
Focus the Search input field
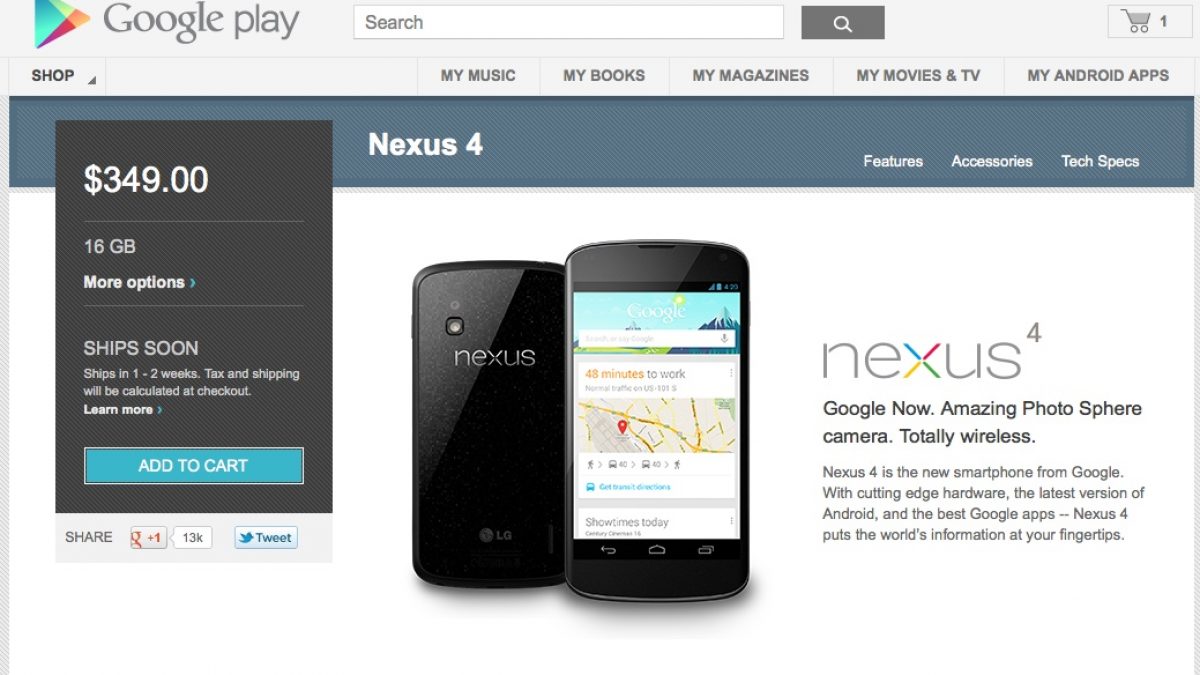tap(568, 22)
